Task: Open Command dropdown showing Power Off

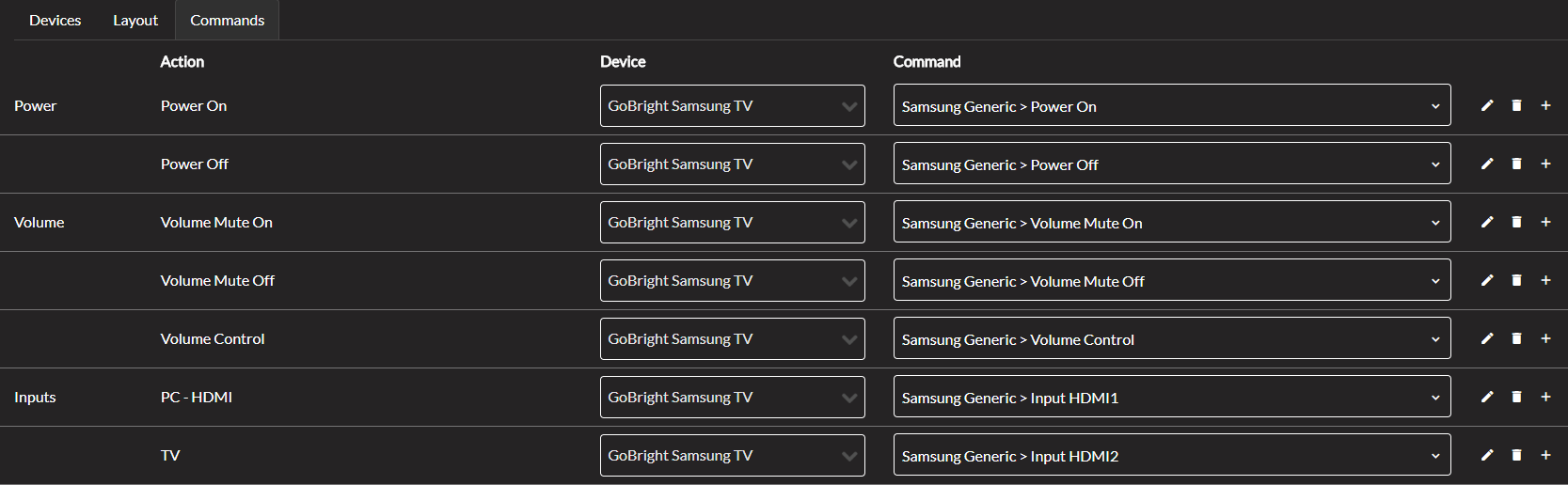Action: [x=1171, y=164]
